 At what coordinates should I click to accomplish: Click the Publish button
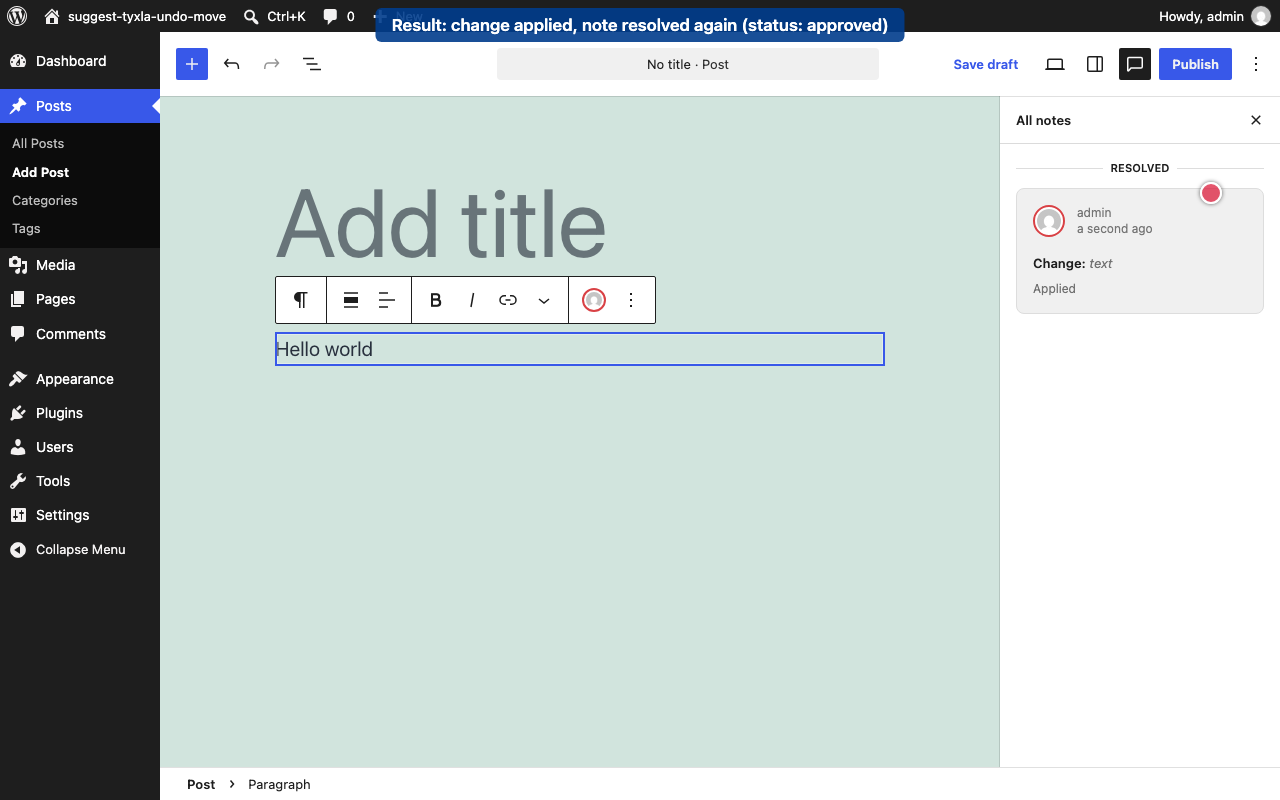[x=1195, y=64]
